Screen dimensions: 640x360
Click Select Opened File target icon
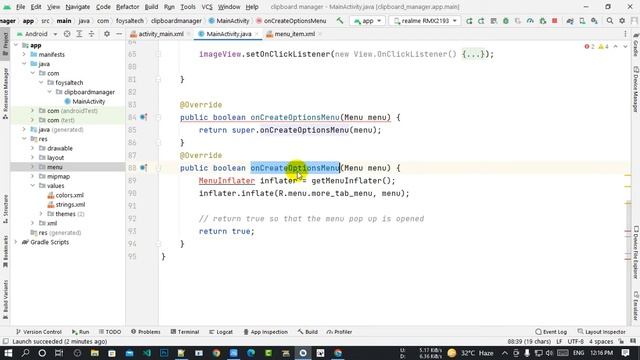[67, 34]
